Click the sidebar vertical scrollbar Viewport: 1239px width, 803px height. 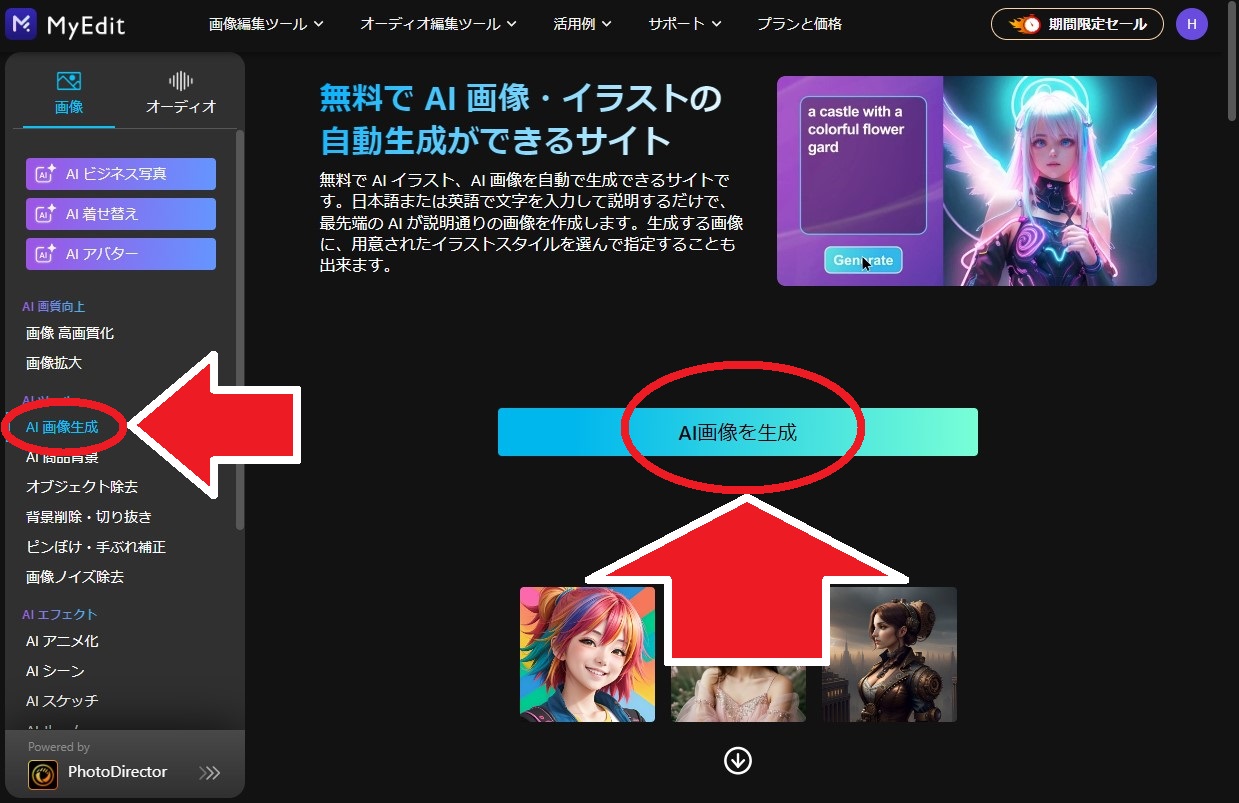click(240, 330)
